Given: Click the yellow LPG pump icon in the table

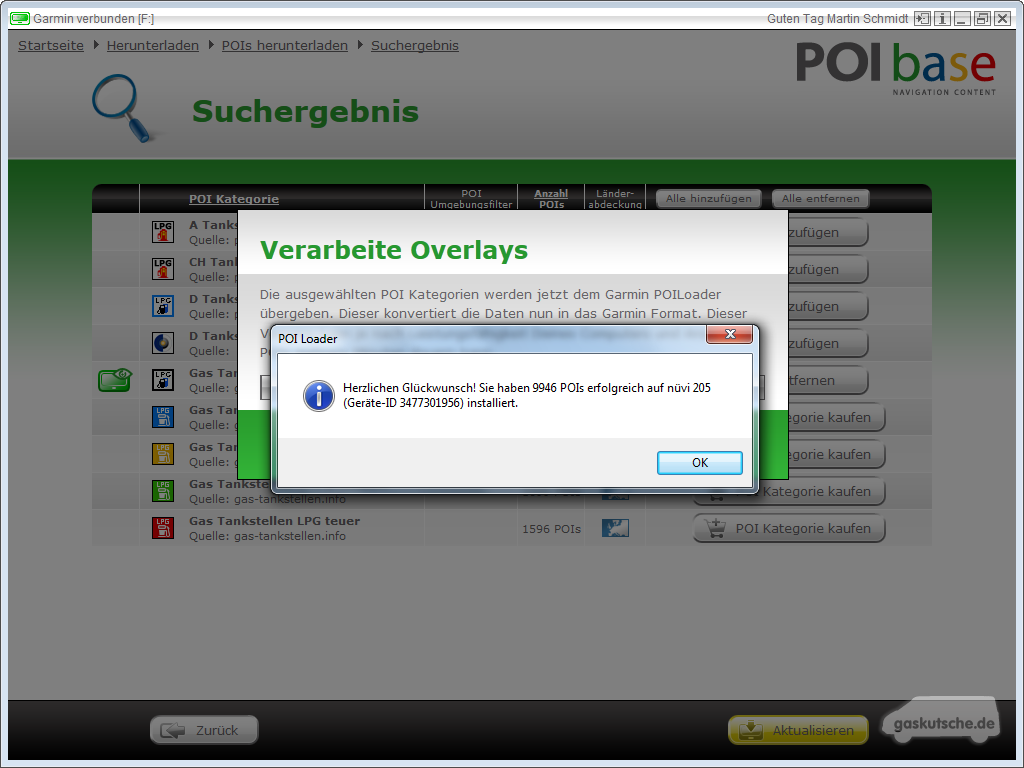Looking at the screenshot, I should tap(163, 454).
